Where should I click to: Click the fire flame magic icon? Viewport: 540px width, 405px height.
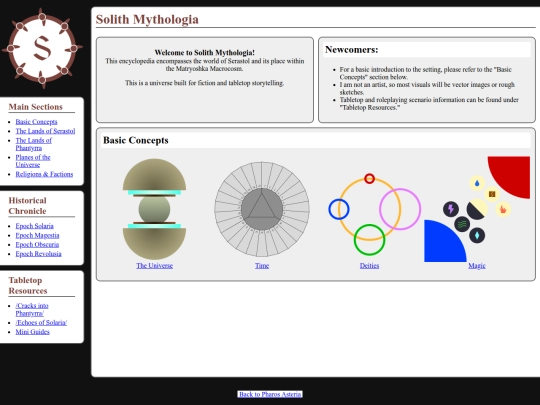tap(503, 209)
